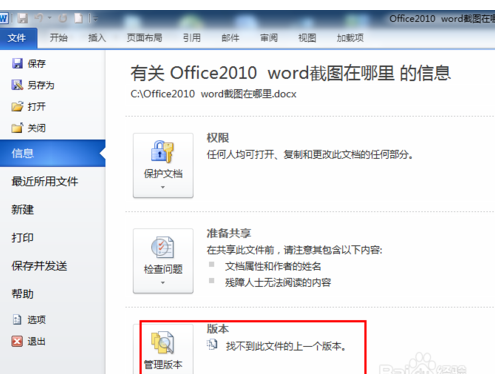Click the 选项 icon in the sidebar

click(x=17, y=320)
